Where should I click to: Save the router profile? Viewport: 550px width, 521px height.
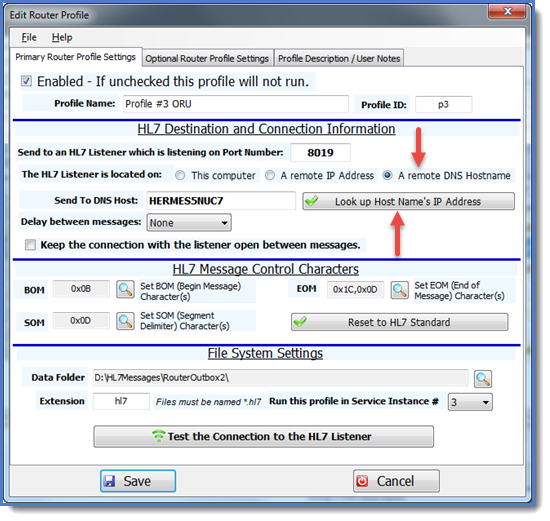[x=138, y=481]
